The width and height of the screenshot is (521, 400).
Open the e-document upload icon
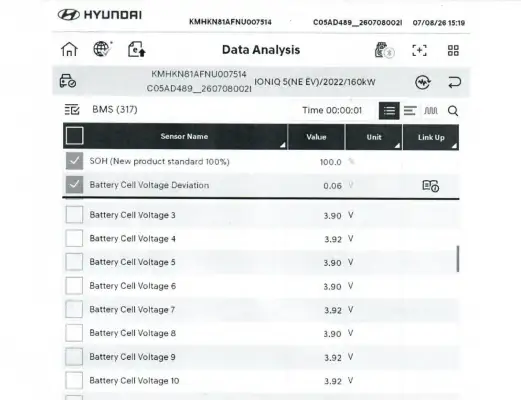pyautogui.click(x=137, y=49)
